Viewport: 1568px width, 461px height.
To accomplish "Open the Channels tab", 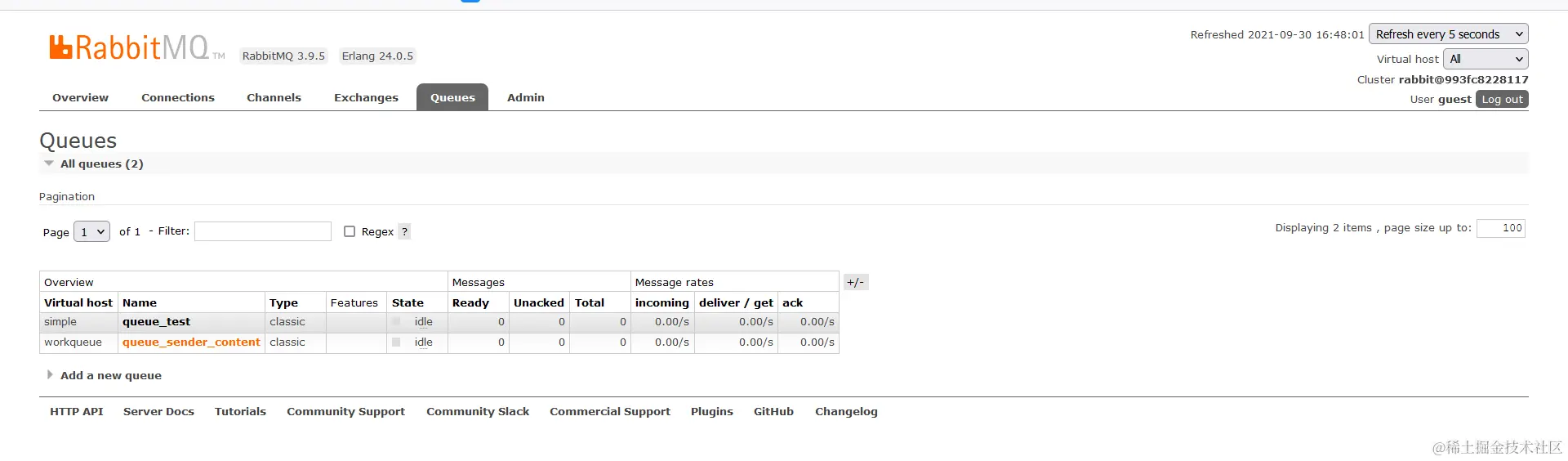I will [274, 97].
